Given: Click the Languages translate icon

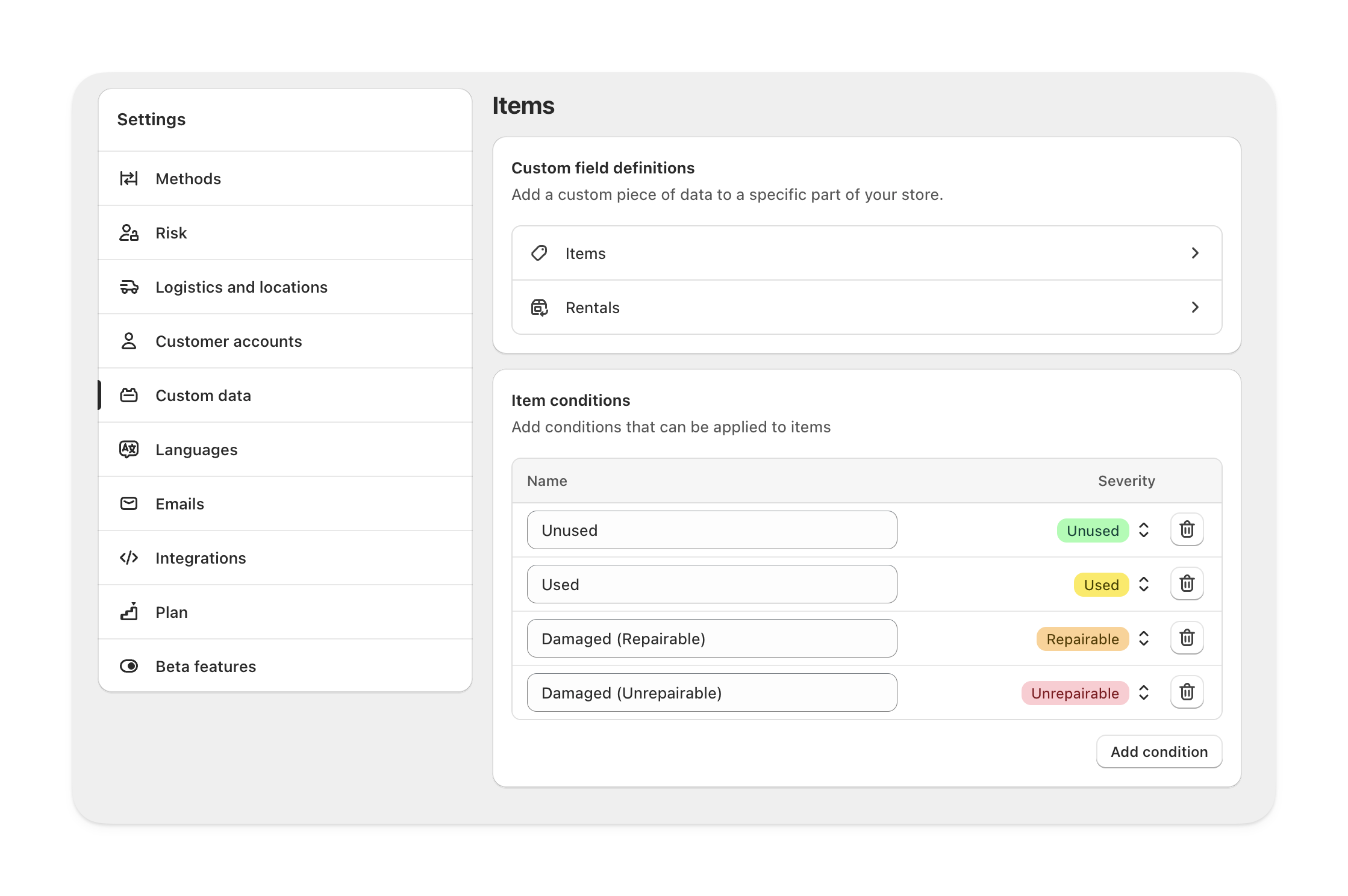Looking at the screenshot, I should [x=129, y=449].
